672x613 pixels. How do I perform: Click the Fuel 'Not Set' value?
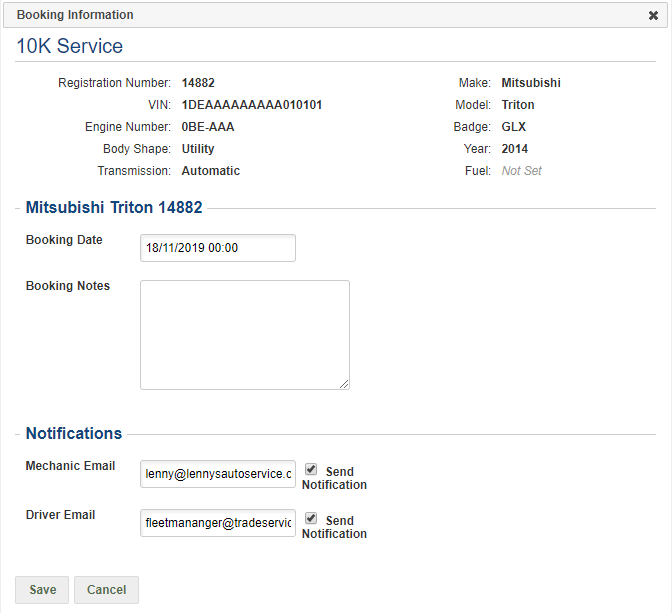[521, 171]
